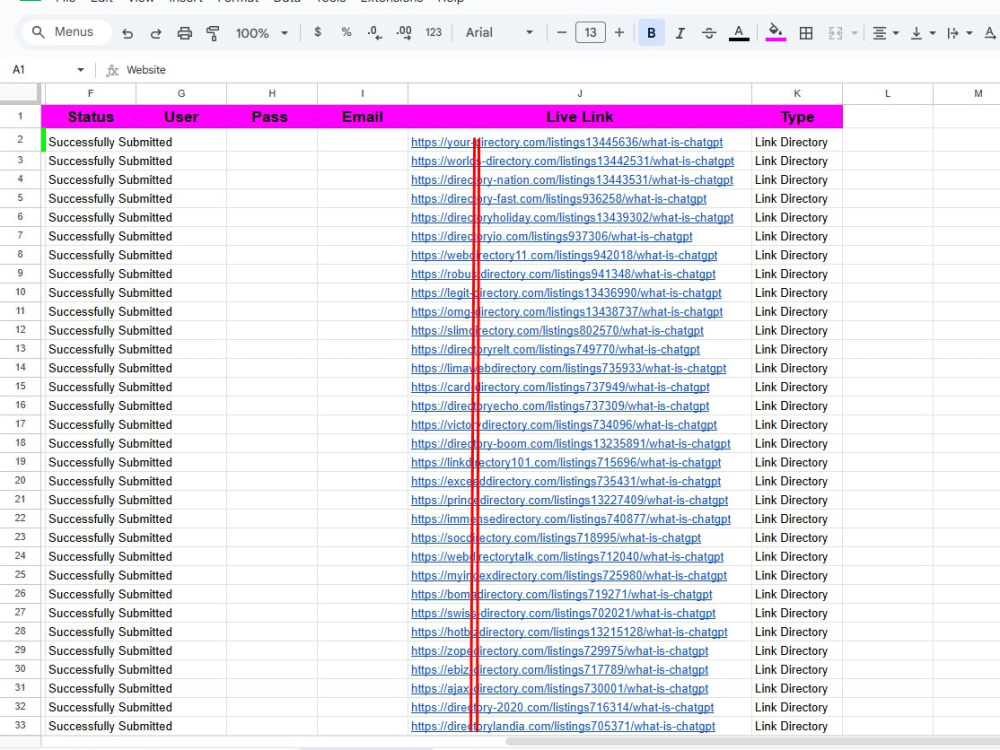The height and width of the screenshot is (750, 1000).
Task: Click the Status header cell
Action: tap(91, 117)
